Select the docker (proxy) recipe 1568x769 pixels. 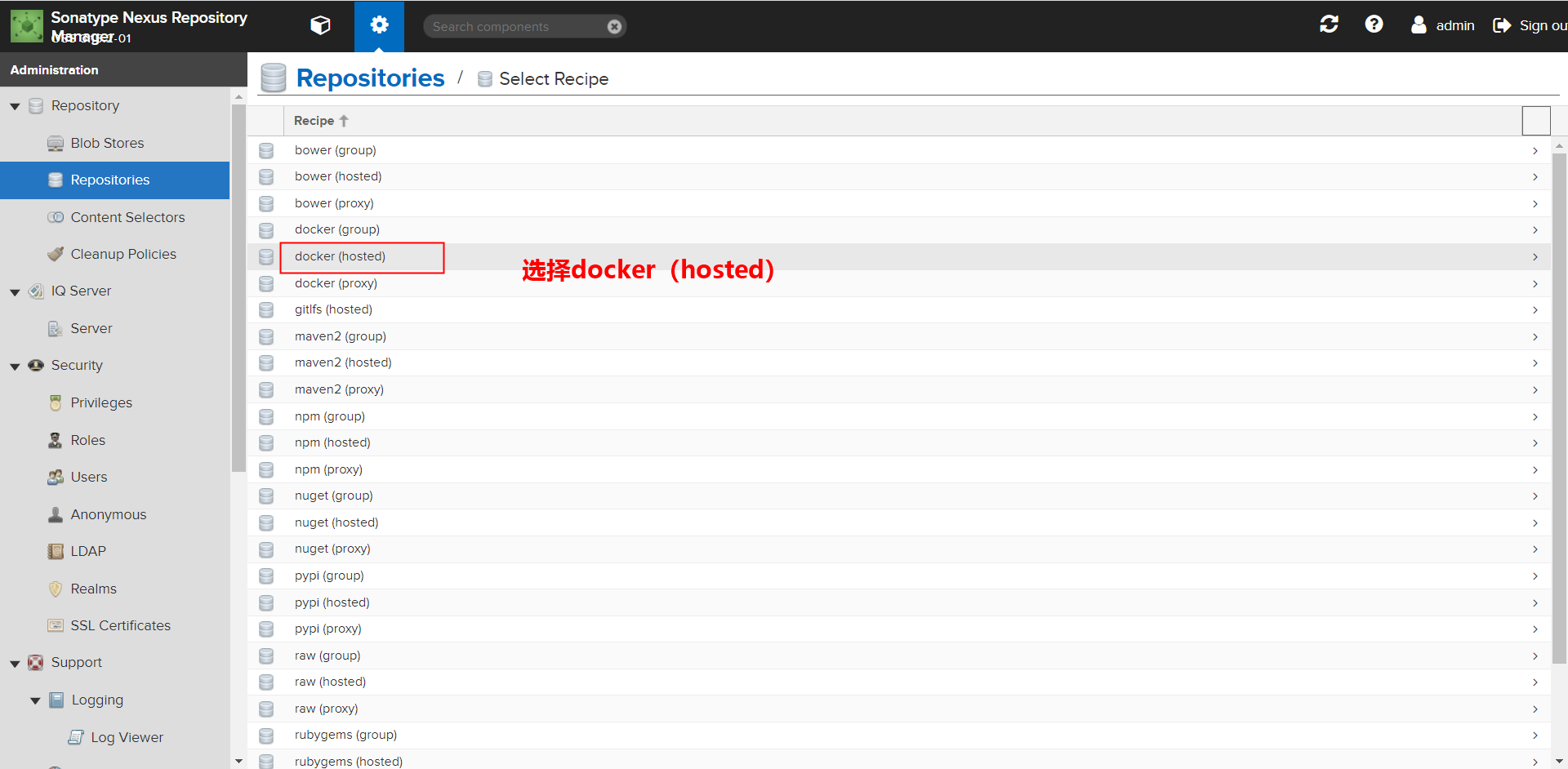[898, 283]
